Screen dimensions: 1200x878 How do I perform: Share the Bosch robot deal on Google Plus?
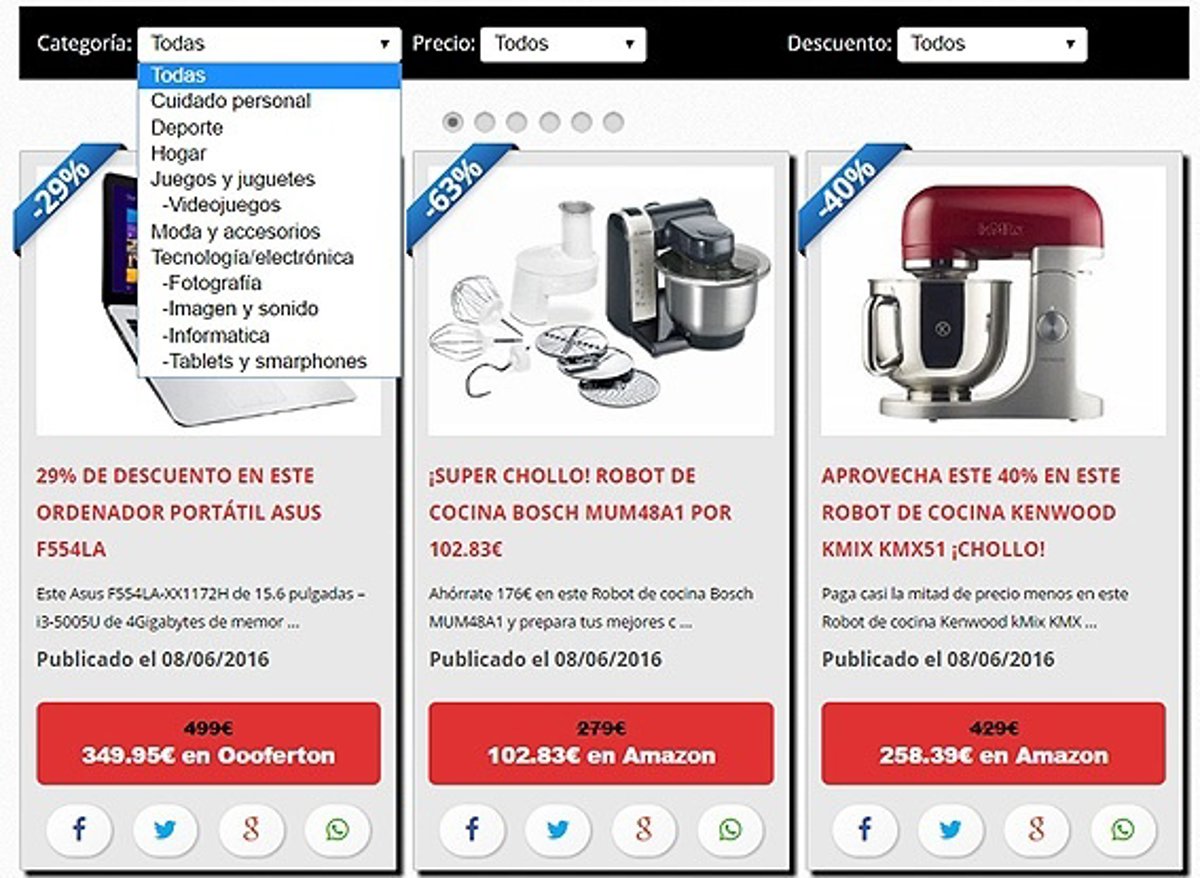(x=644, y=829)
